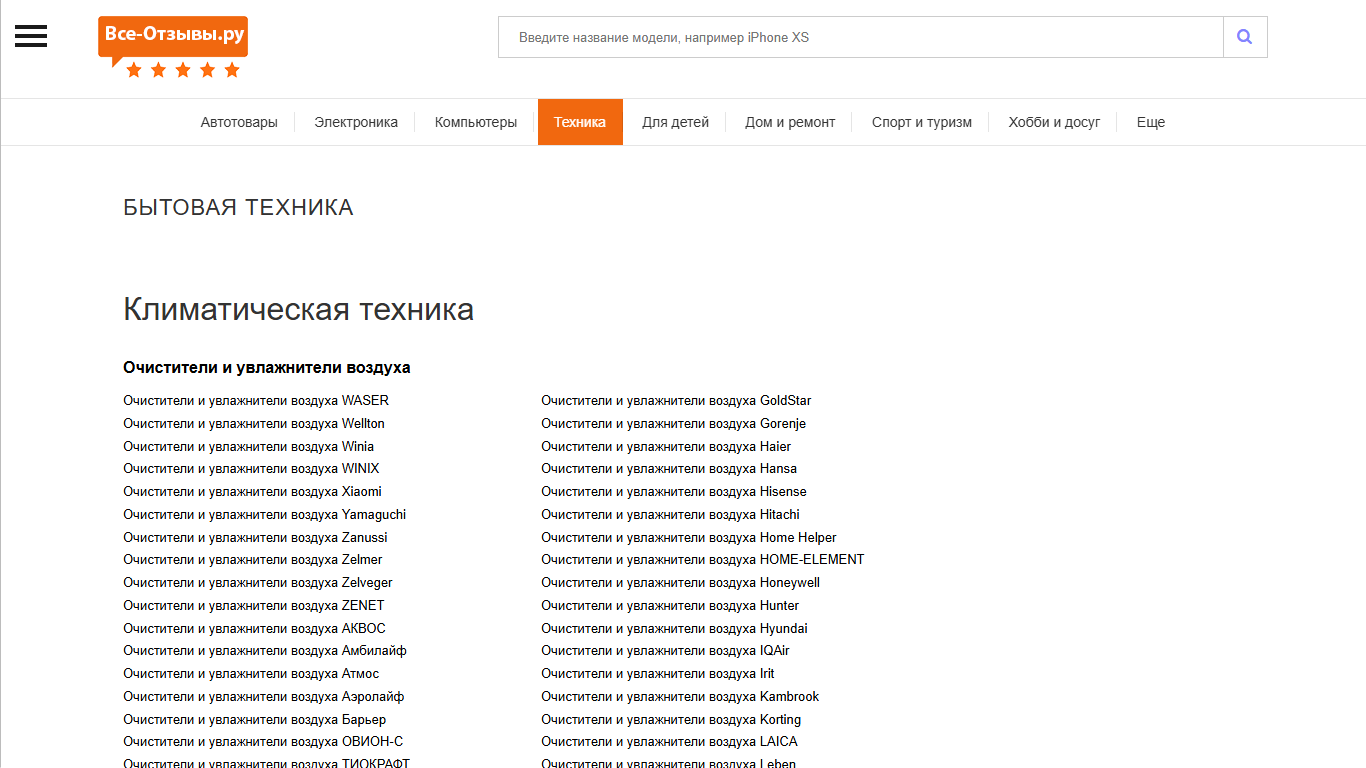Viewport: 1366px width, 768px height.
Task: Open the Спорт и туризм menu item
Action: [922, 122]
